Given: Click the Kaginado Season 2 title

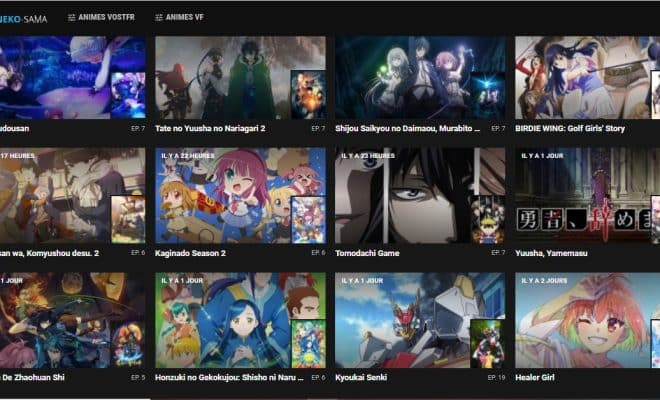Looking at the screenshot, I should pyautogui.click(x=190, y=253).
